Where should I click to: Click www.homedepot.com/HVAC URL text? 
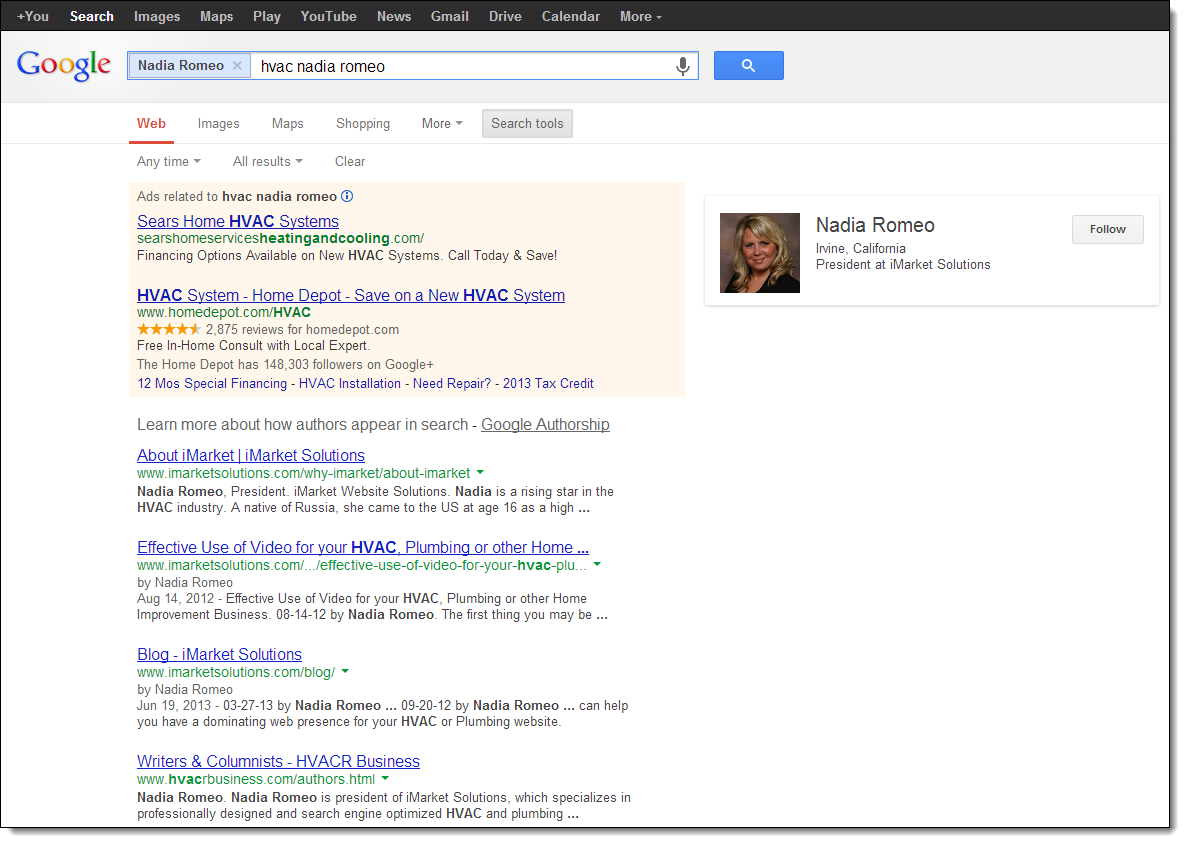(x=224, y=313)
